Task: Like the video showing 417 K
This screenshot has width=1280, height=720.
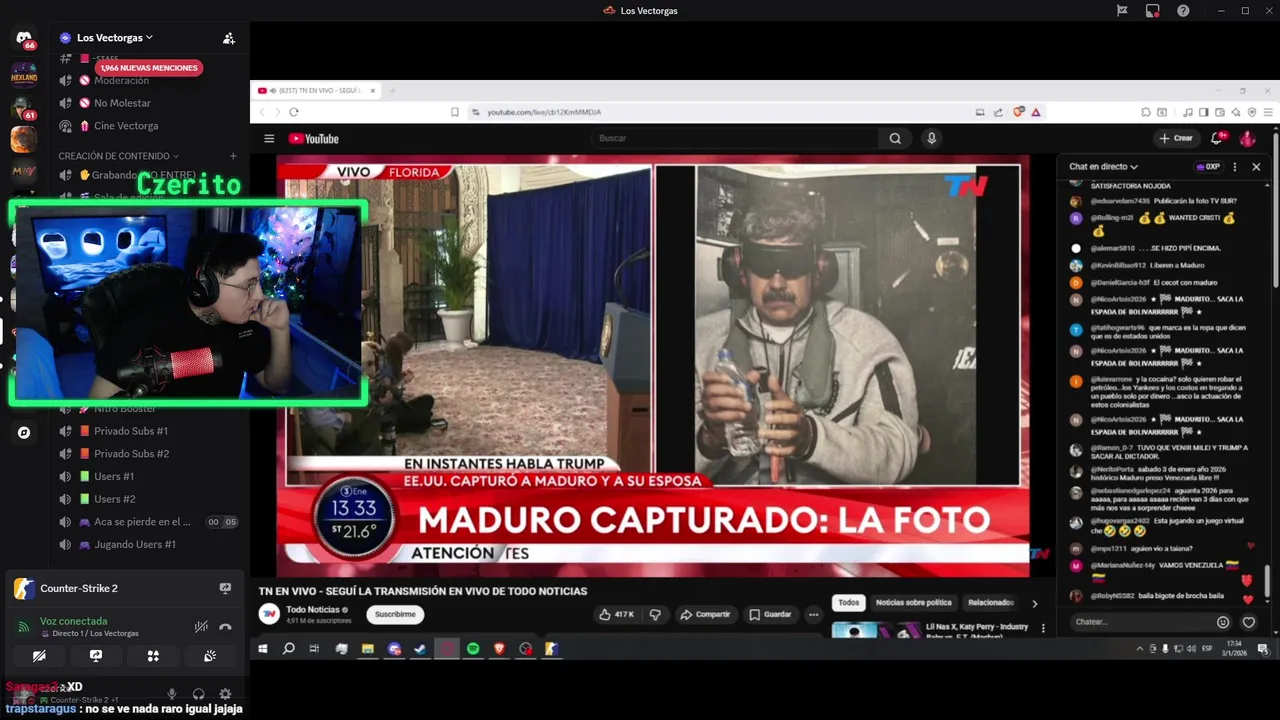Action: click(618, 614)
